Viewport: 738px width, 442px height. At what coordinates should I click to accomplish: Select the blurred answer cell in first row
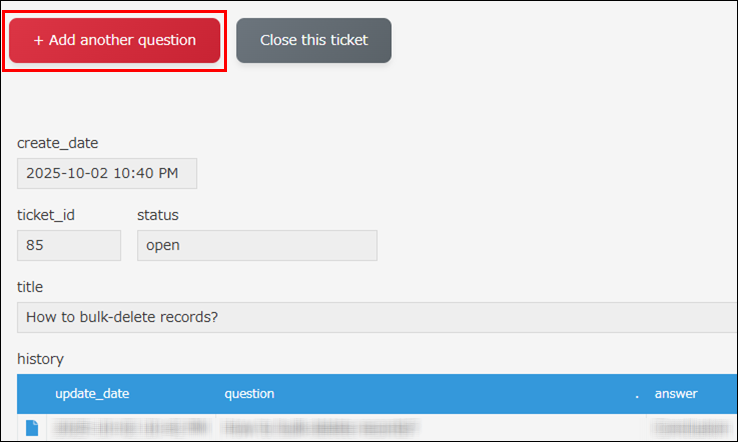point(690,428)
